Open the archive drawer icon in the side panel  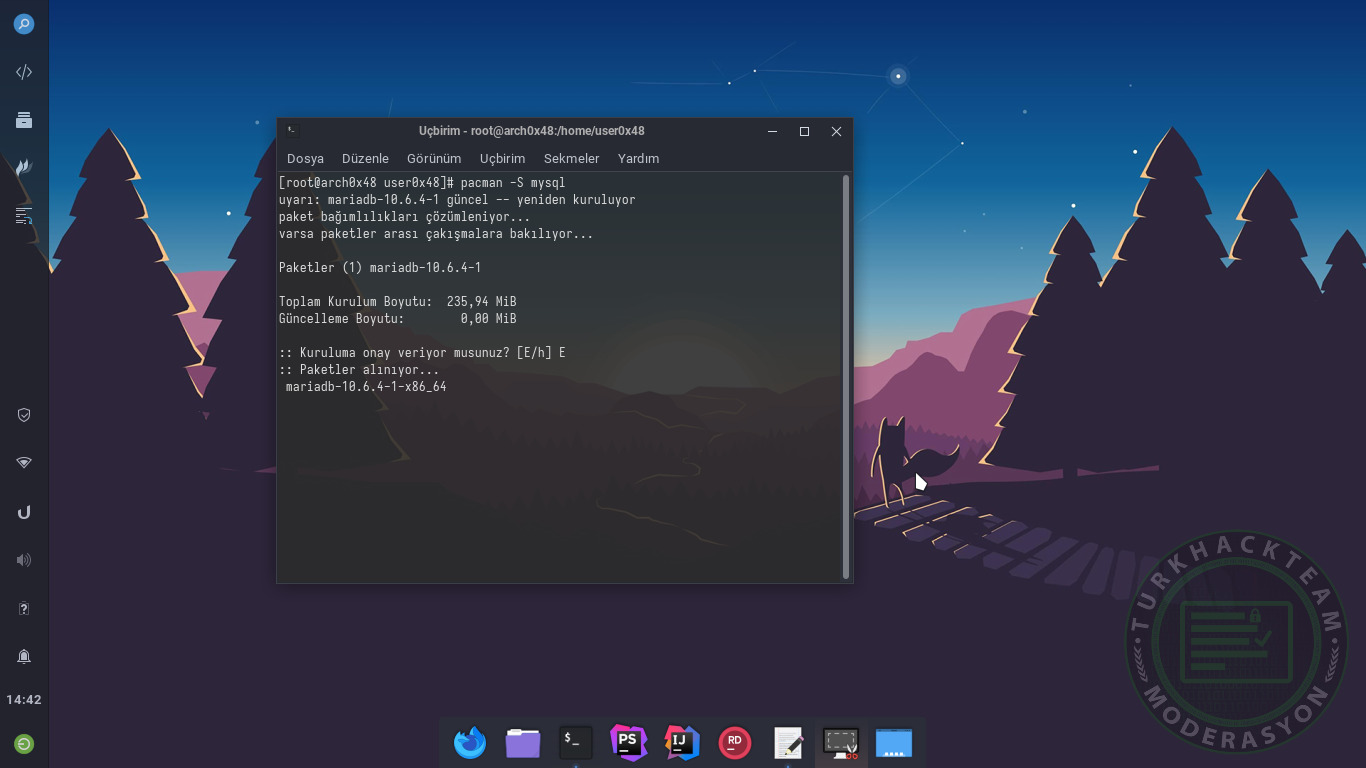click(24, 120)
